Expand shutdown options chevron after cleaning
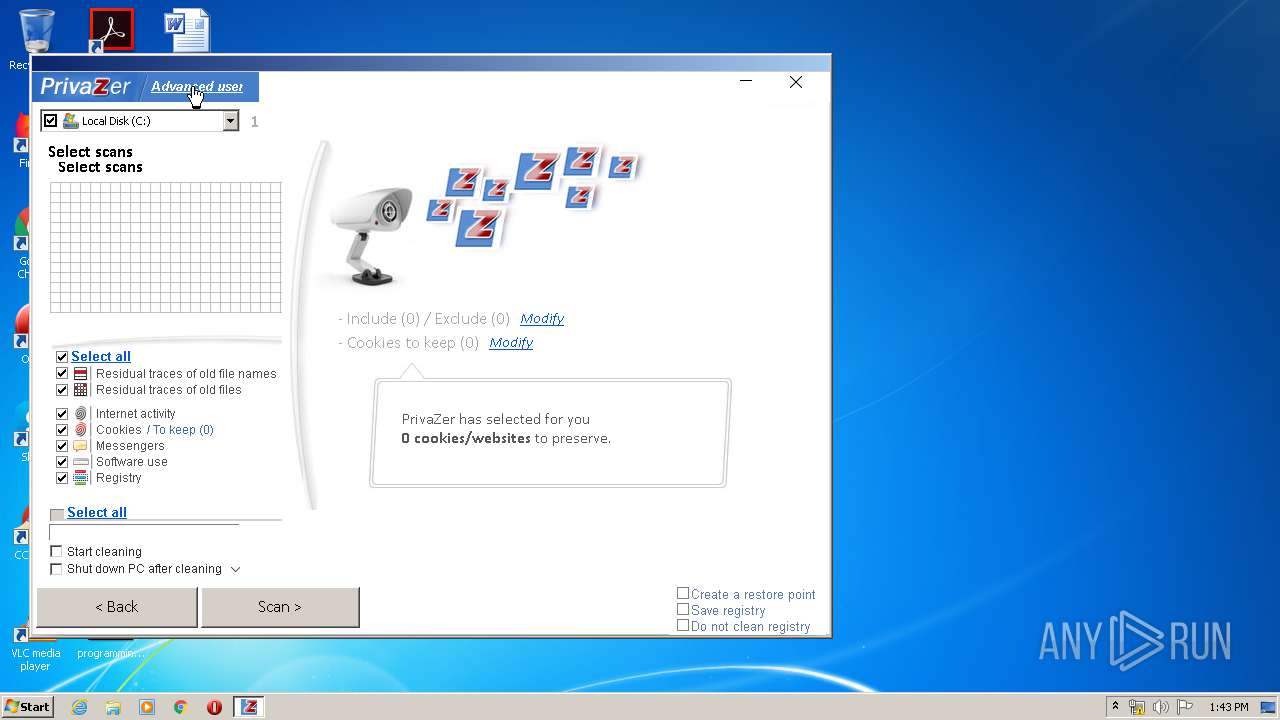1280x720 pixels. 236,570
